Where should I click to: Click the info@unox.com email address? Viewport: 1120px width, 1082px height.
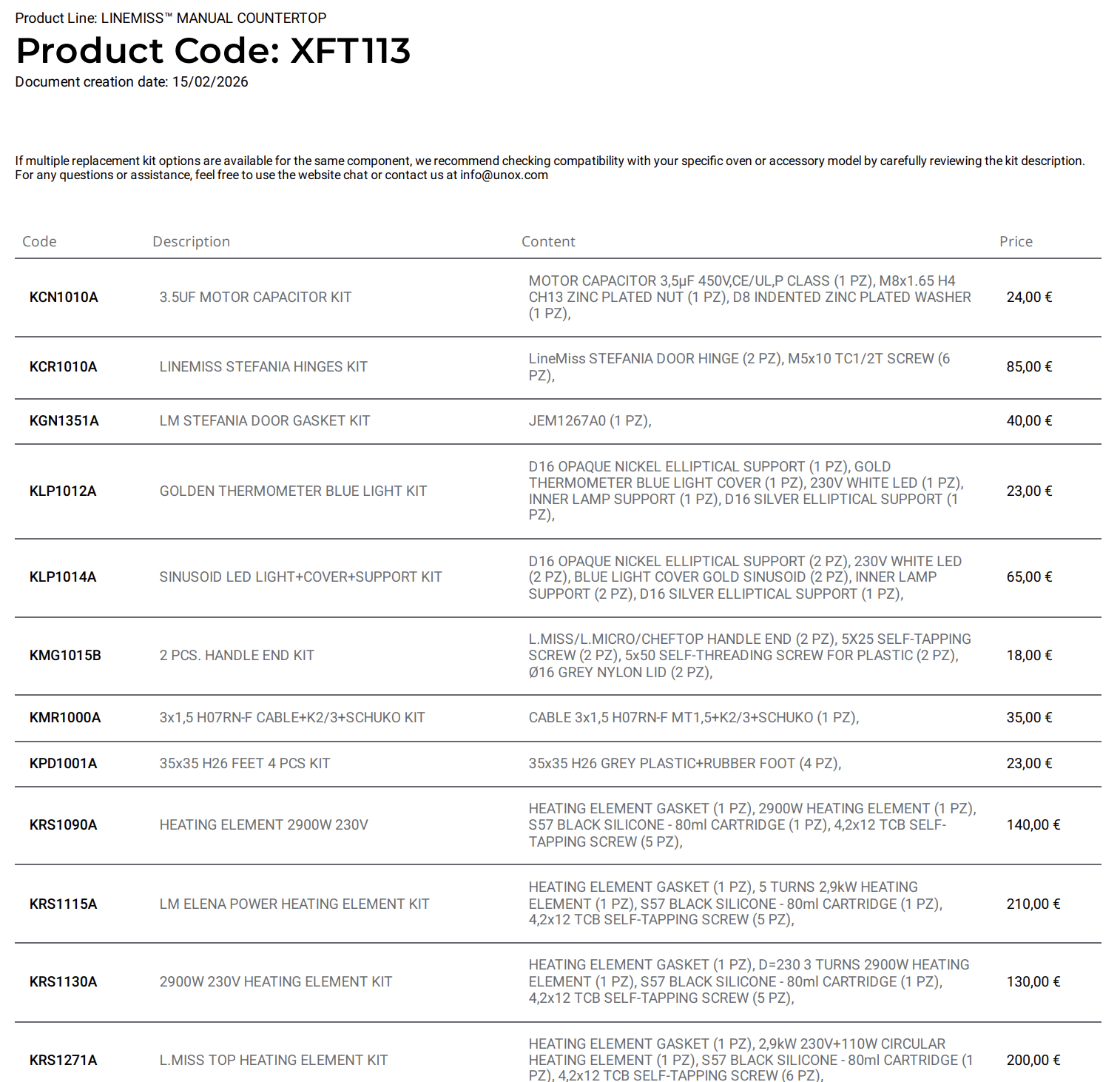pos(504,175)
